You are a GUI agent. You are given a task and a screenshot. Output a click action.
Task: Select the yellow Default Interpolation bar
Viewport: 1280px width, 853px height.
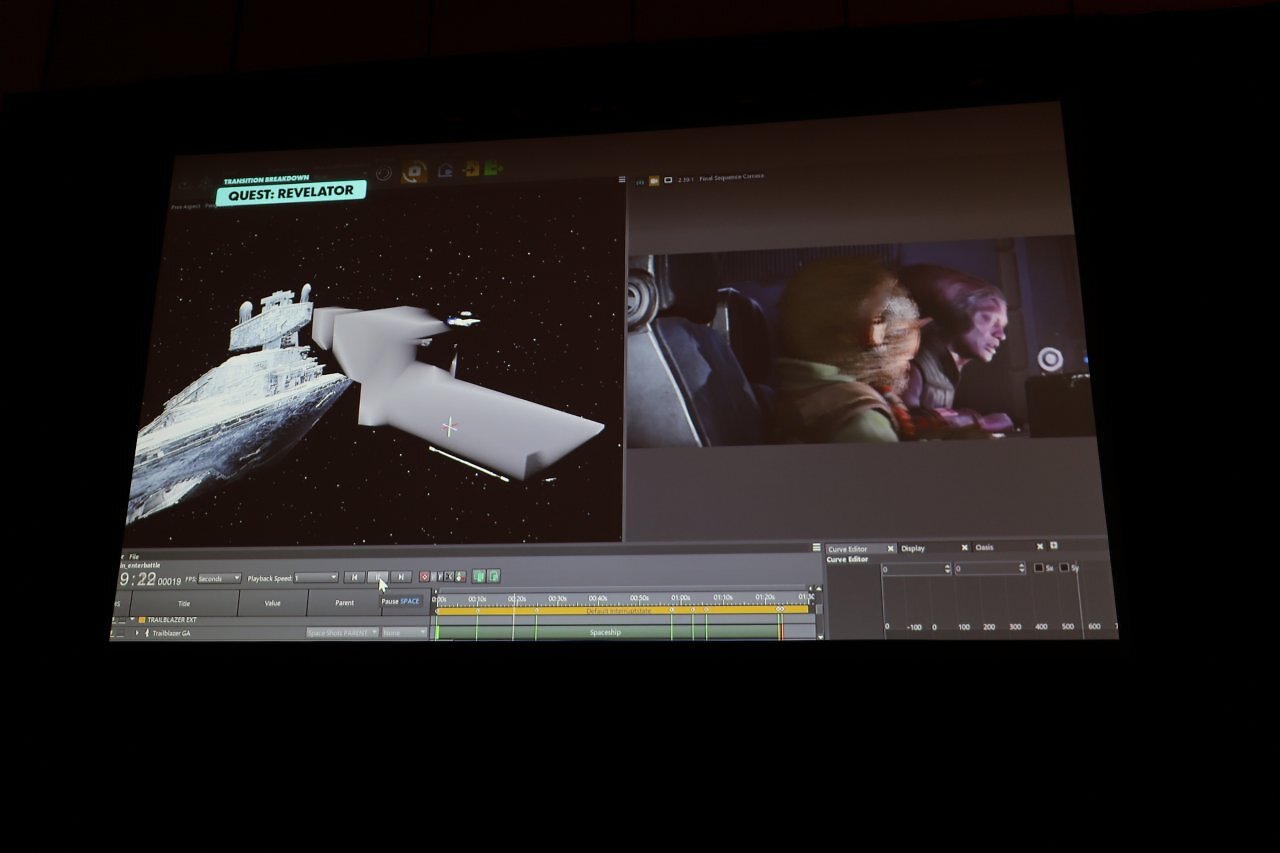[622, 610]
